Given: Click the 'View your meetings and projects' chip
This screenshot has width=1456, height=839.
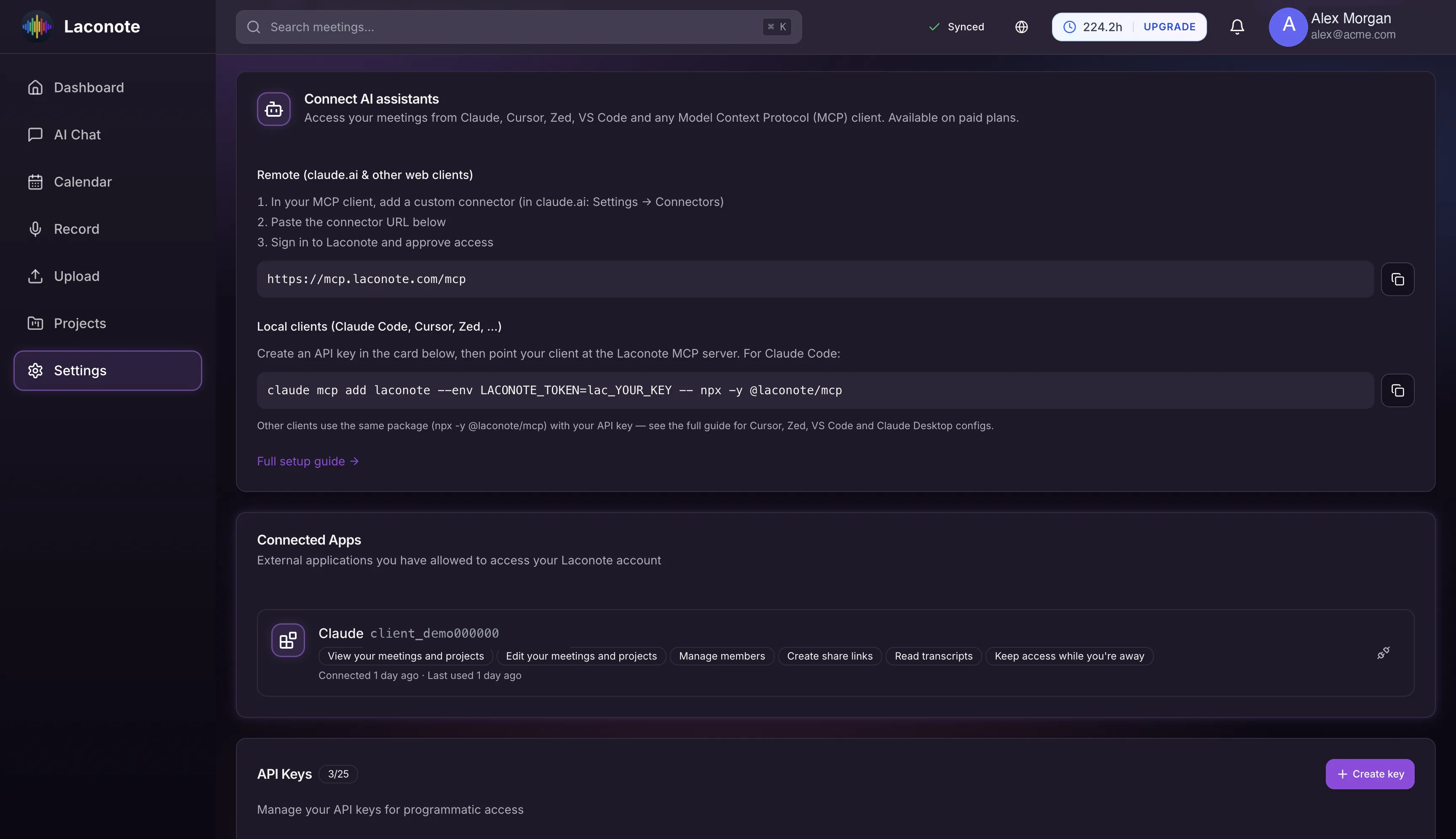Looking at the screenshot, I should [406, 656].
